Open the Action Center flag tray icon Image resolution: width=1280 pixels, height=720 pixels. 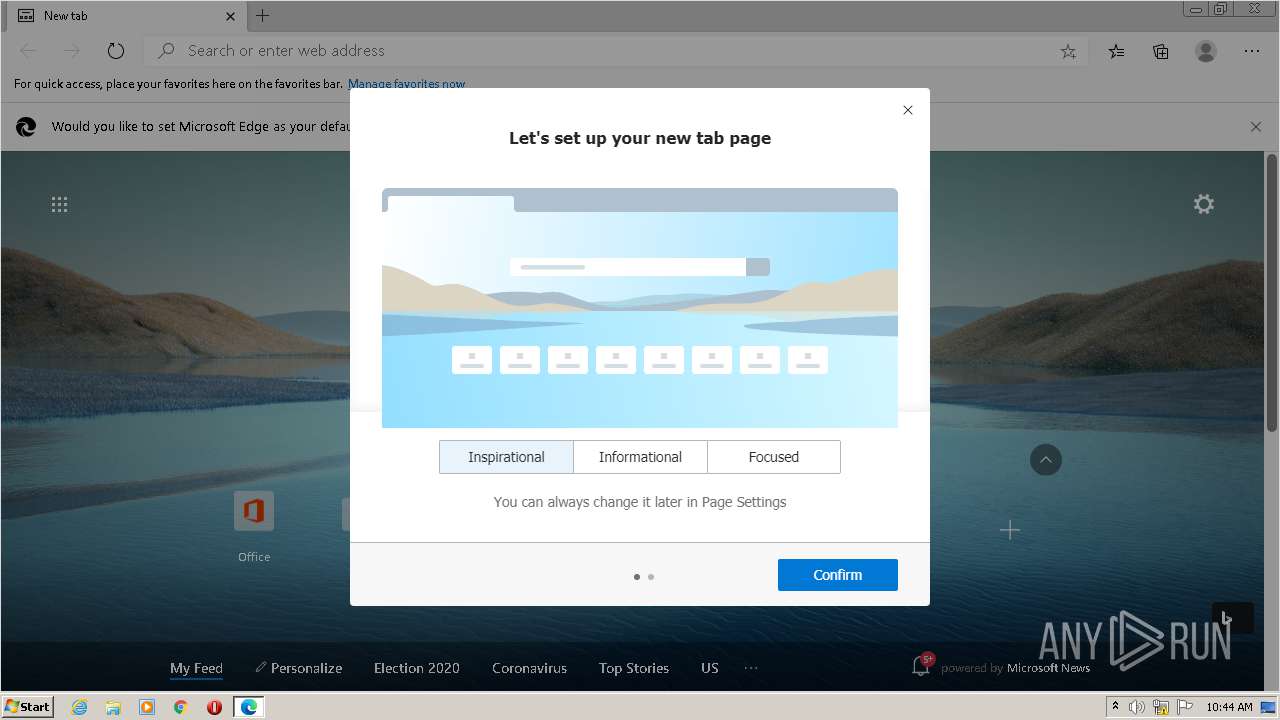pyautogui.click(x=1187, y=707)
